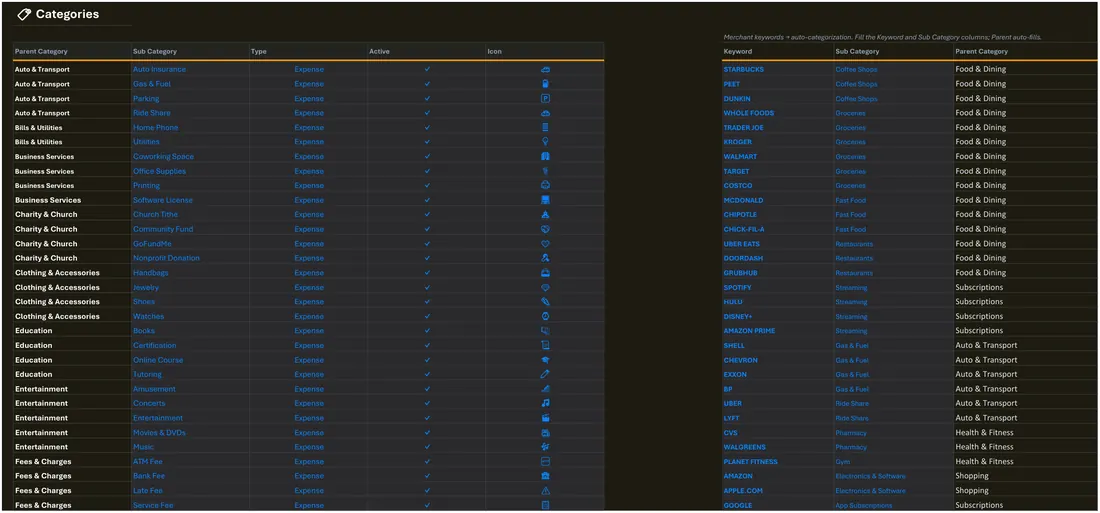This screenshot has height=513, width=1100.
Task: Toggle the Active checkmark for Amusement
Action: tap(427, 389)
